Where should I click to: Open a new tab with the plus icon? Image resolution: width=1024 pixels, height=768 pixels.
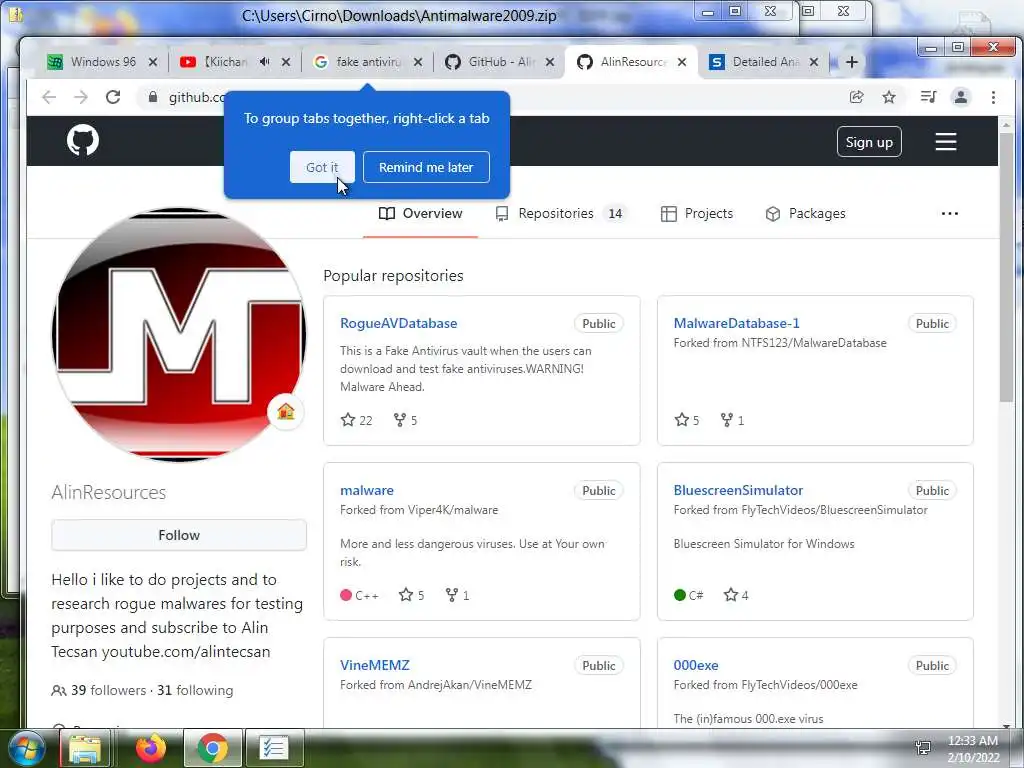(x=852, y=62)
